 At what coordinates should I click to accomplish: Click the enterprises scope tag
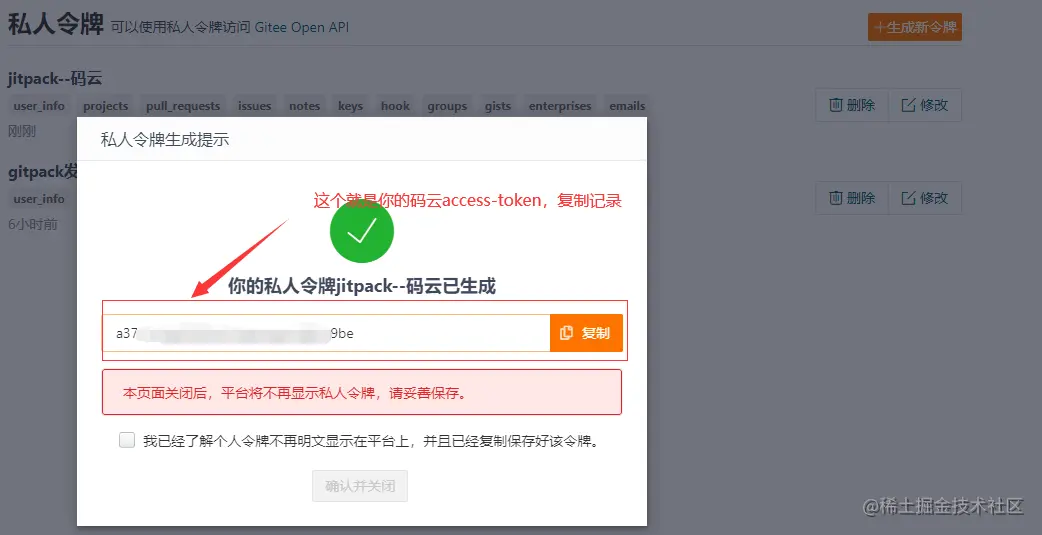[x=560, y=106]
